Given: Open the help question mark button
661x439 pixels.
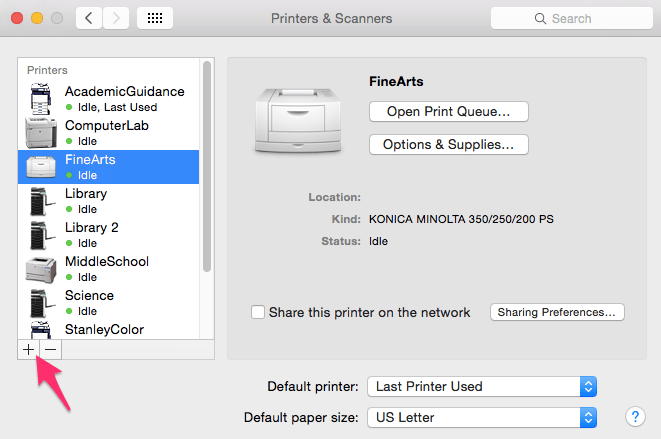Looking at the screenshot, I should tap(634, 416).
